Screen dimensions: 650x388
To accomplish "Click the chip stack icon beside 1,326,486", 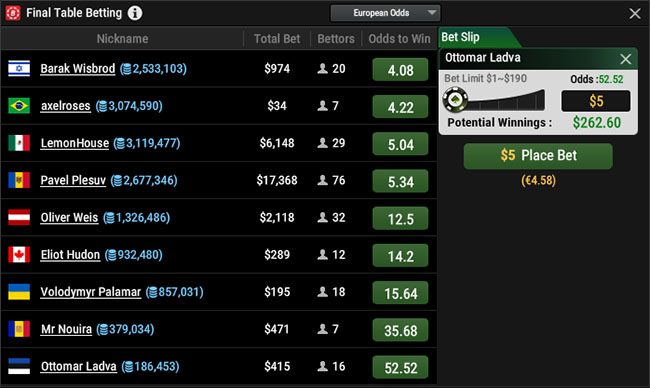I will pyautogui.click(x=110, y=218).
